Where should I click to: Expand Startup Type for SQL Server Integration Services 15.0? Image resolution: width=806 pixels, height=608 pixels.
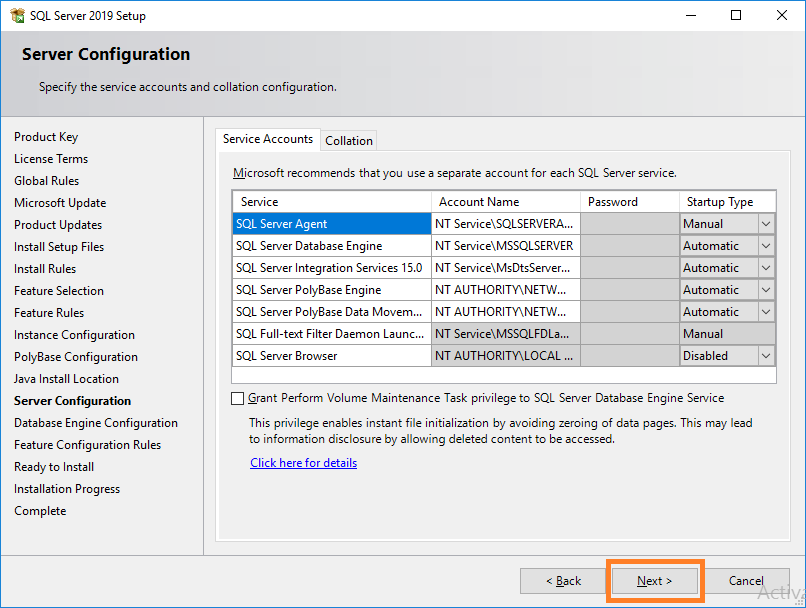766,268
